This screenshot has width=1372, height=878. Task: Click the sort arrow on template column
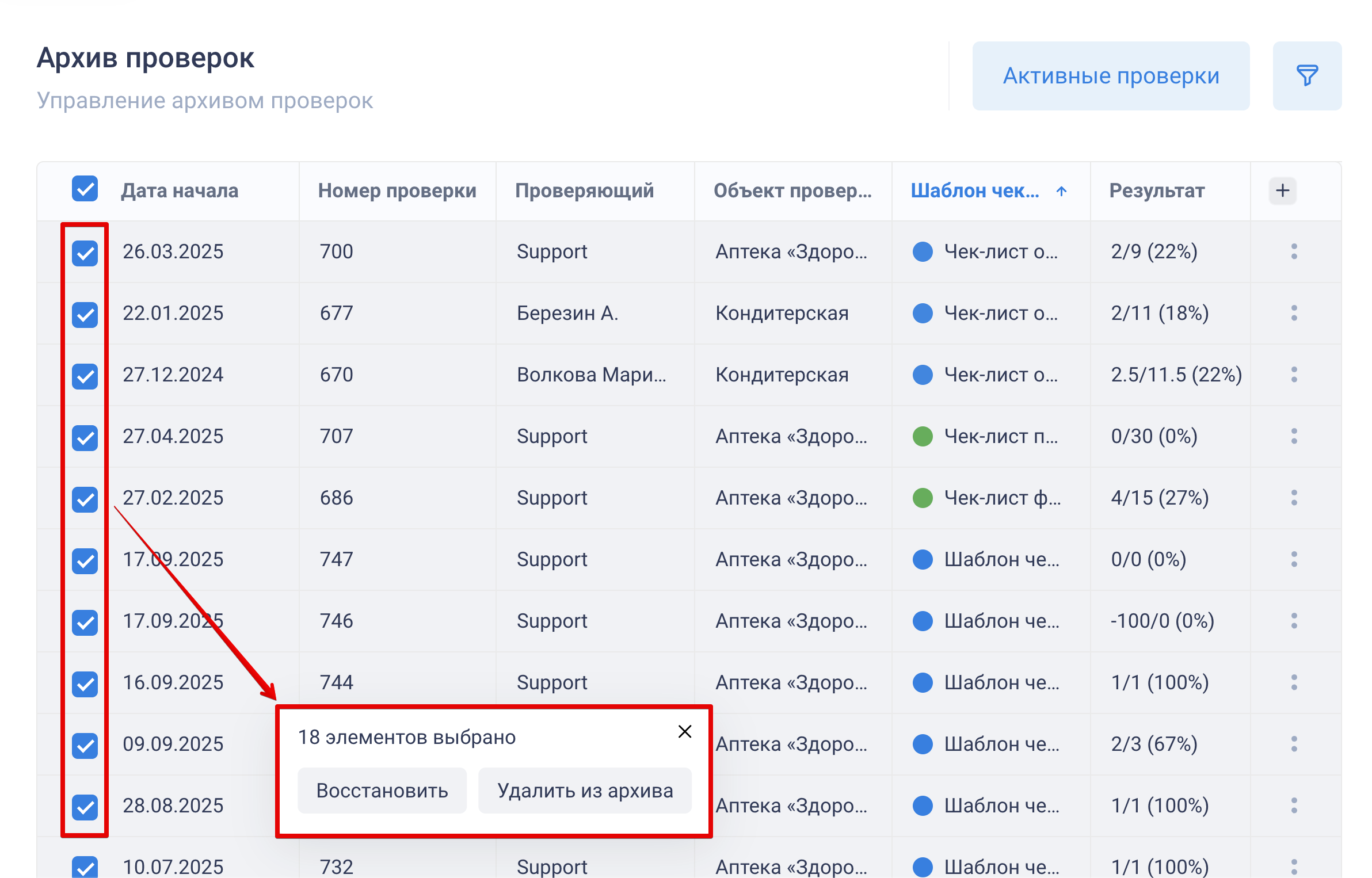[1061, 191]
